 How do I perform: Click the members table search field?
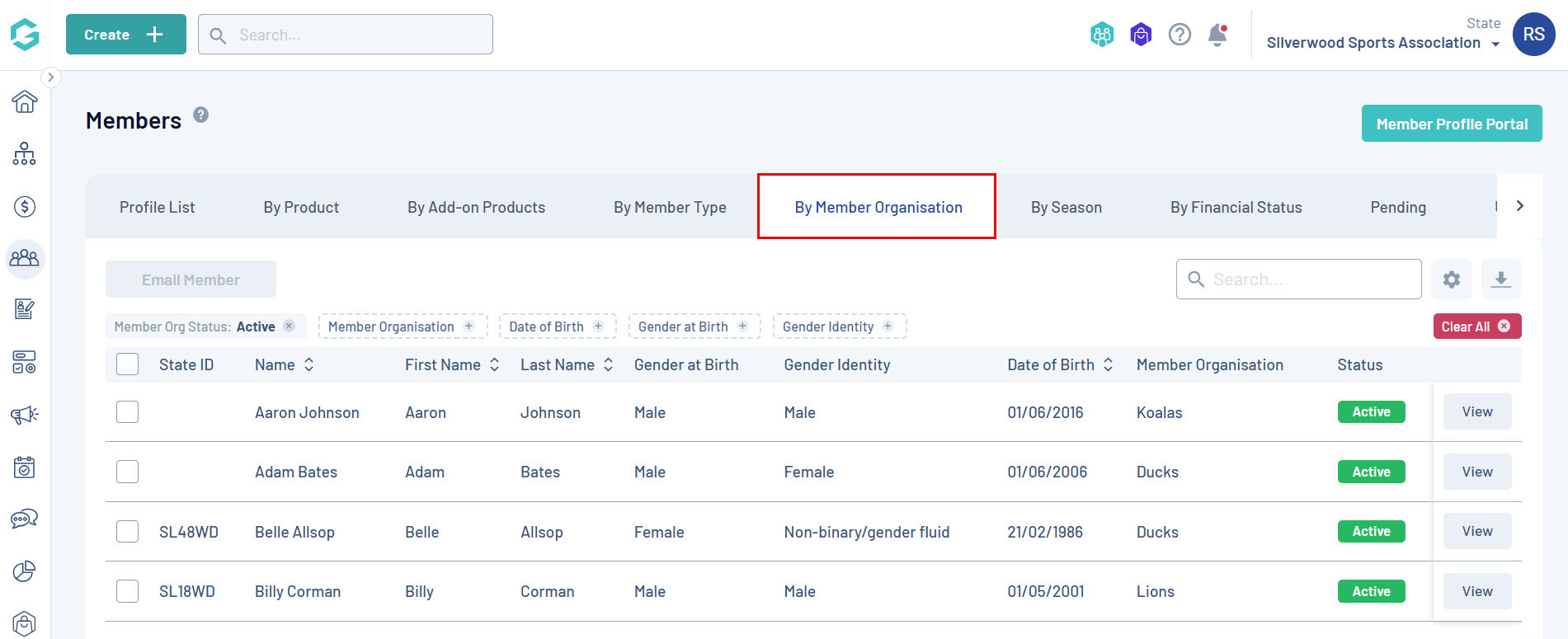1311,280
